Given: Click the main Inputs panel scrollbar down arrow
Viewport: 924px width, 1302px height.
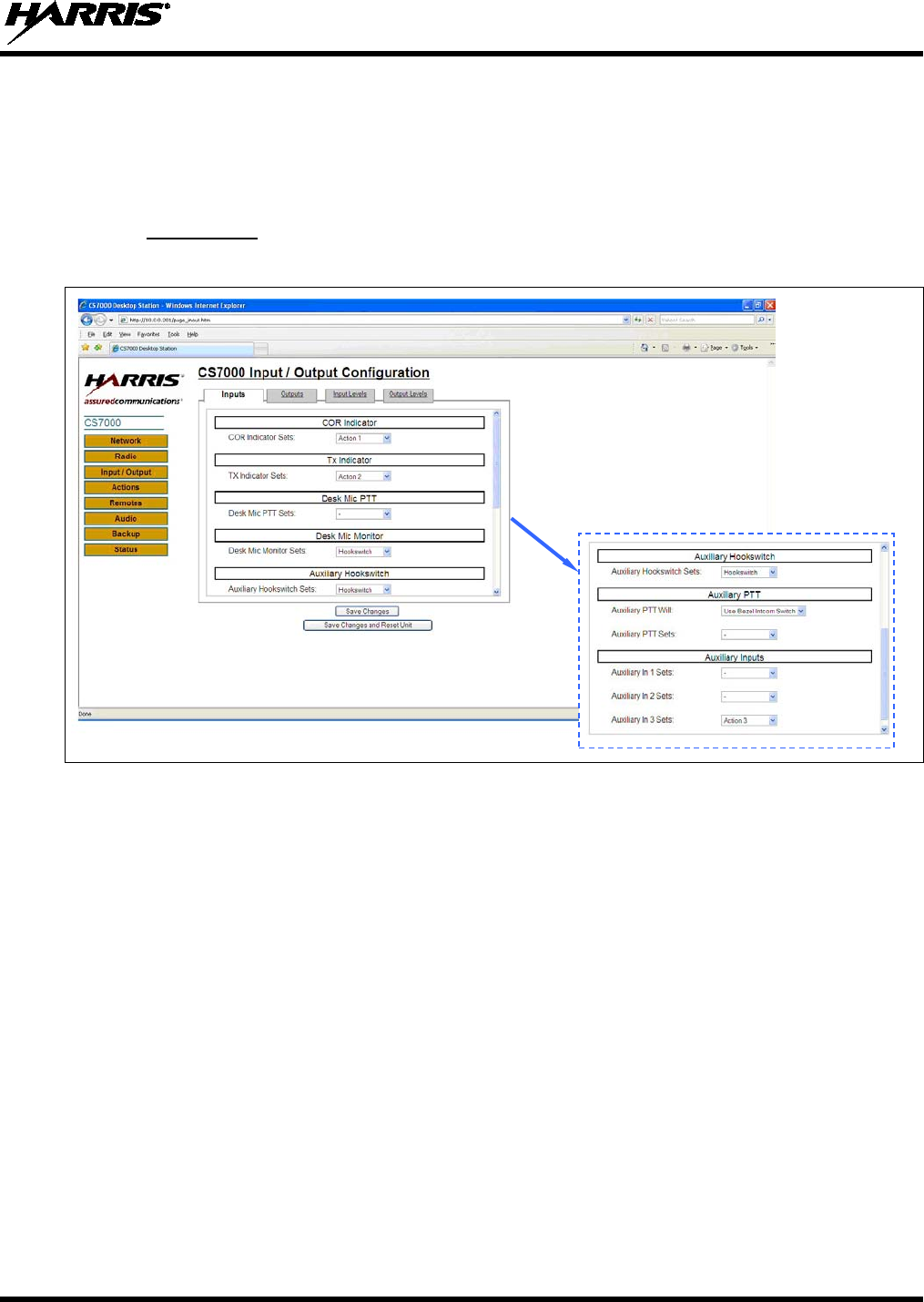Looking at the screenshot, I should pos(496,592).
